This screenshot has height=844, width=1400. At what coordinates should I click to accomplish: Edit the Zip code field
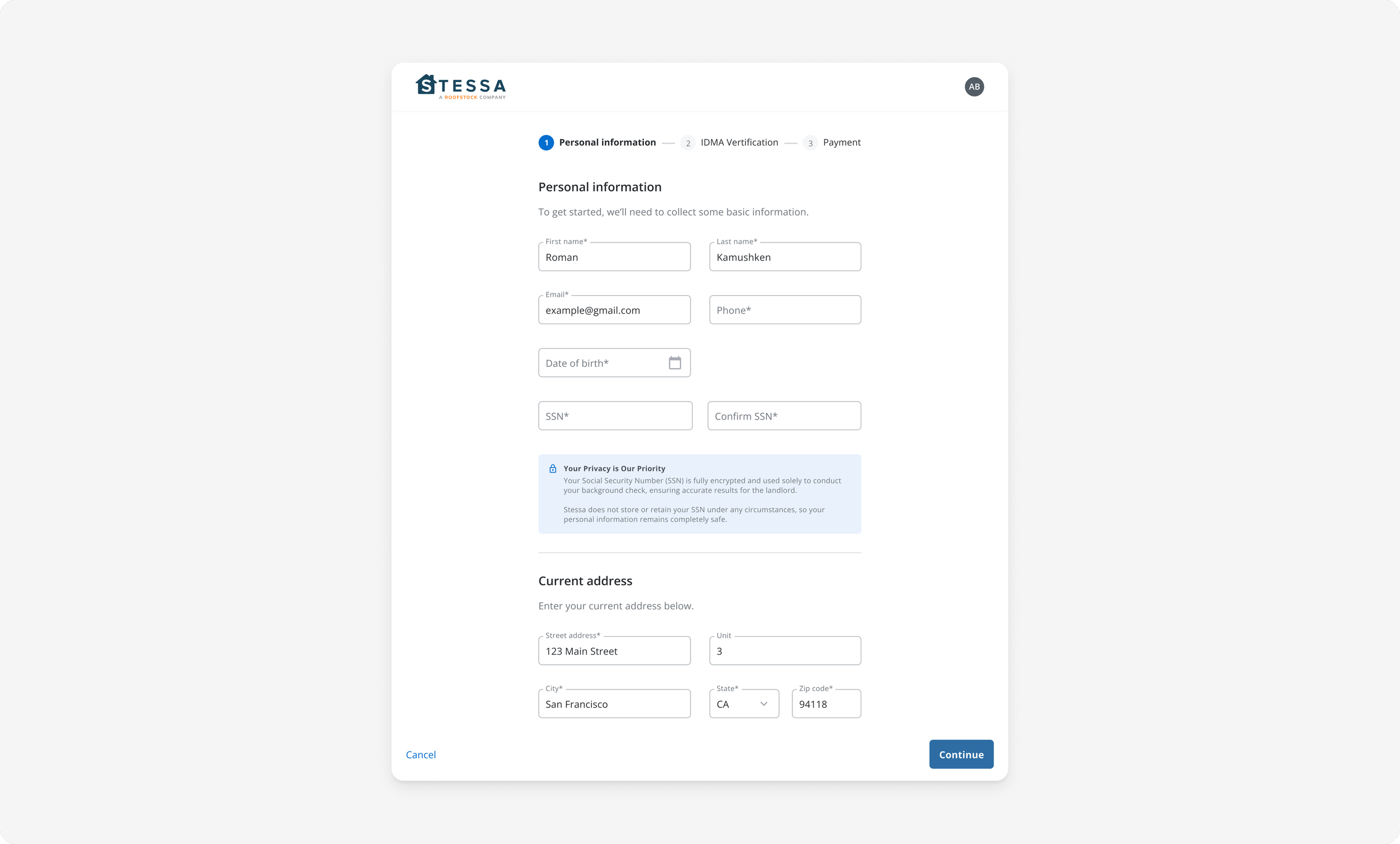point(825,704)
